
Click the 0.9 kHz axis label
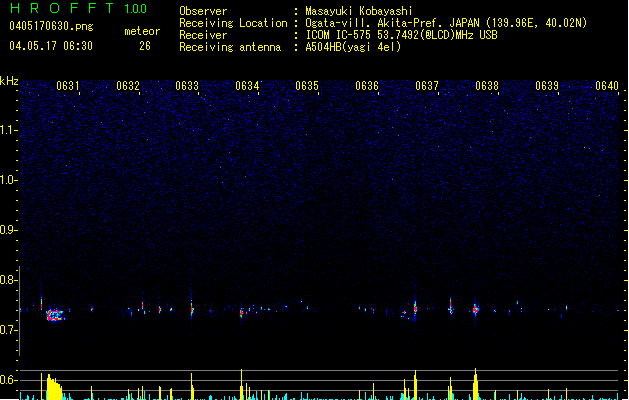(x=8, y=230)
